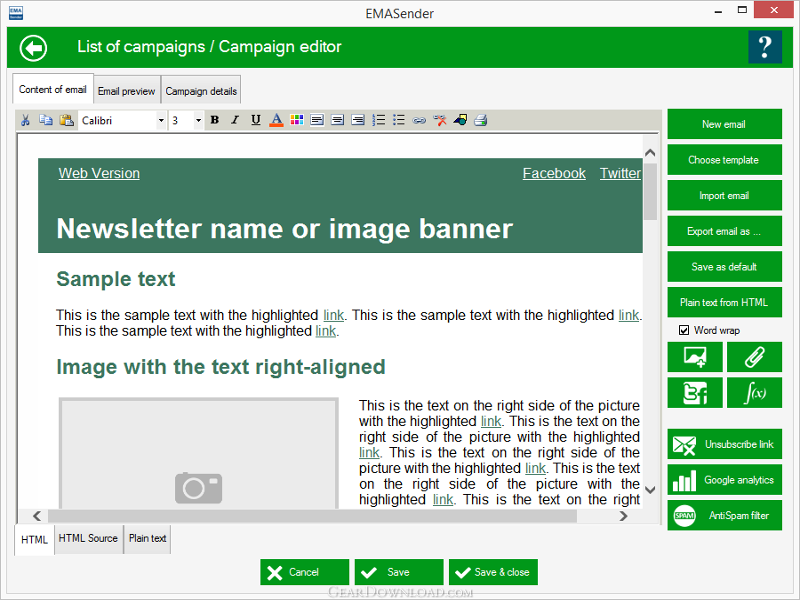Open the Calibri font dropdown

(161, 120)
